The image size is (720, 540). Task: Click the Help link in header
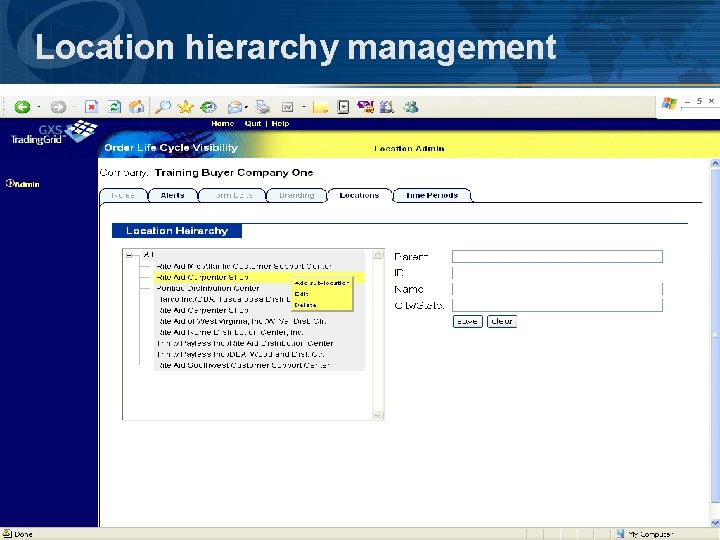280,124
